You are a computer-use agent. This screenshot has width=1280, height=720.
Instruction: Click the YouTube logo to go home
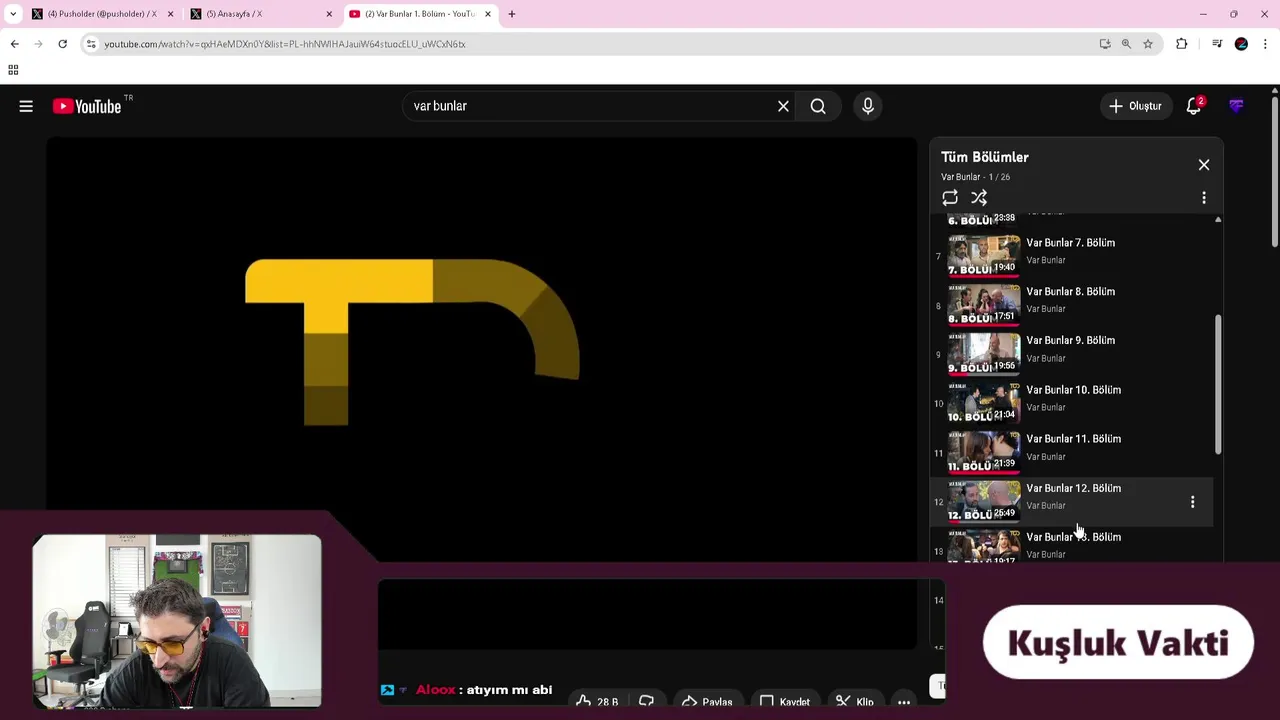87,106
